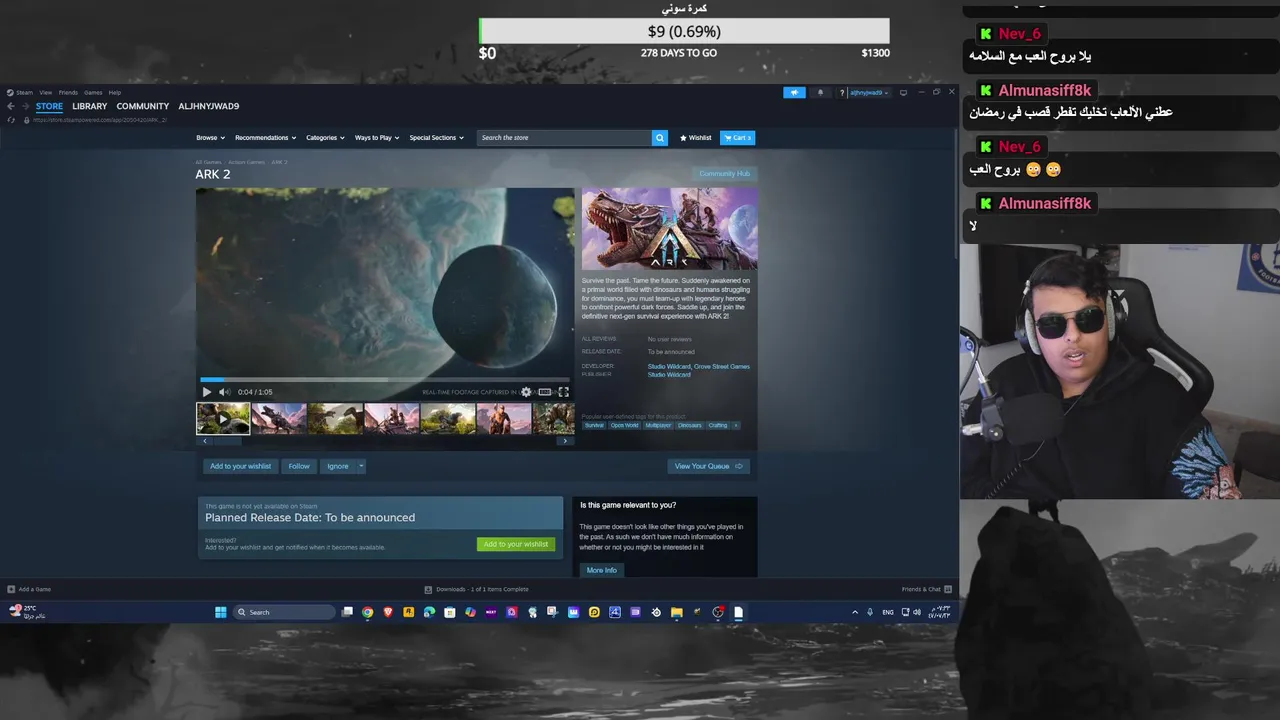Expand the Special Sections menu
The width and height of the screenshot is (1280, 720).
(437, 138)
